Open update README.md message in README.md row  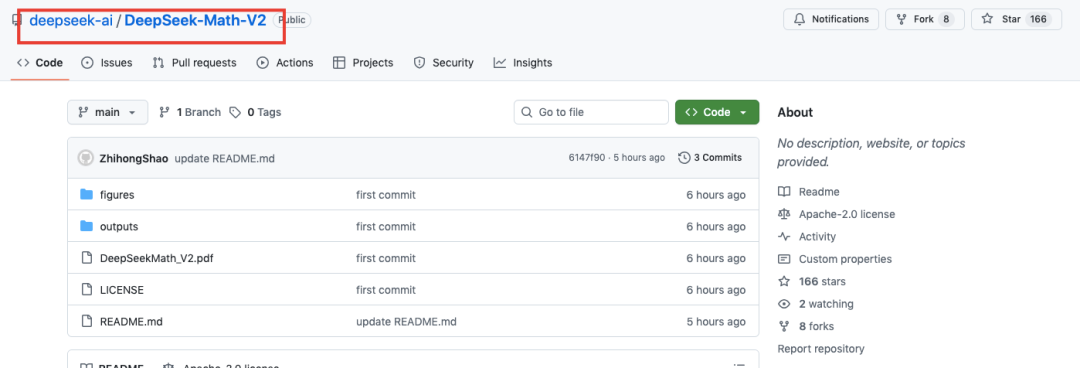pos(406,322)
